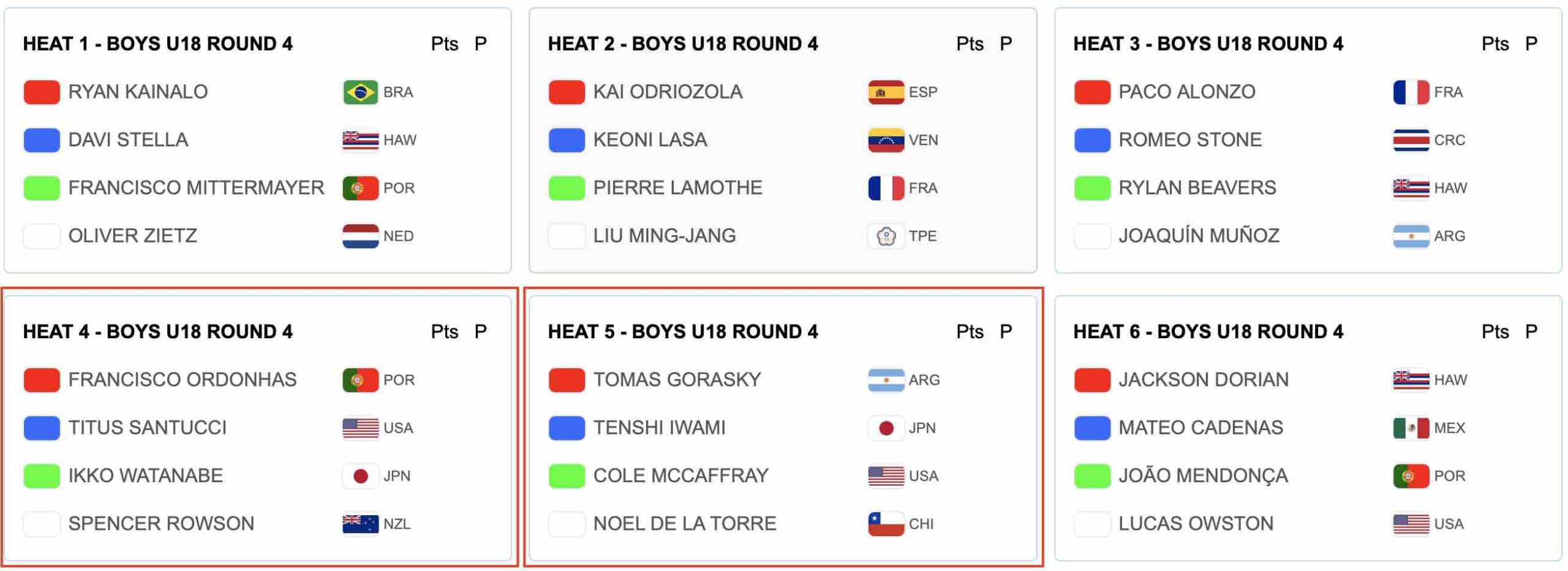The height and width of the screenshot is (571, 1568).
Task: Click the Netherlands flag next to Oliver Zietz
Action: (360, 236)
